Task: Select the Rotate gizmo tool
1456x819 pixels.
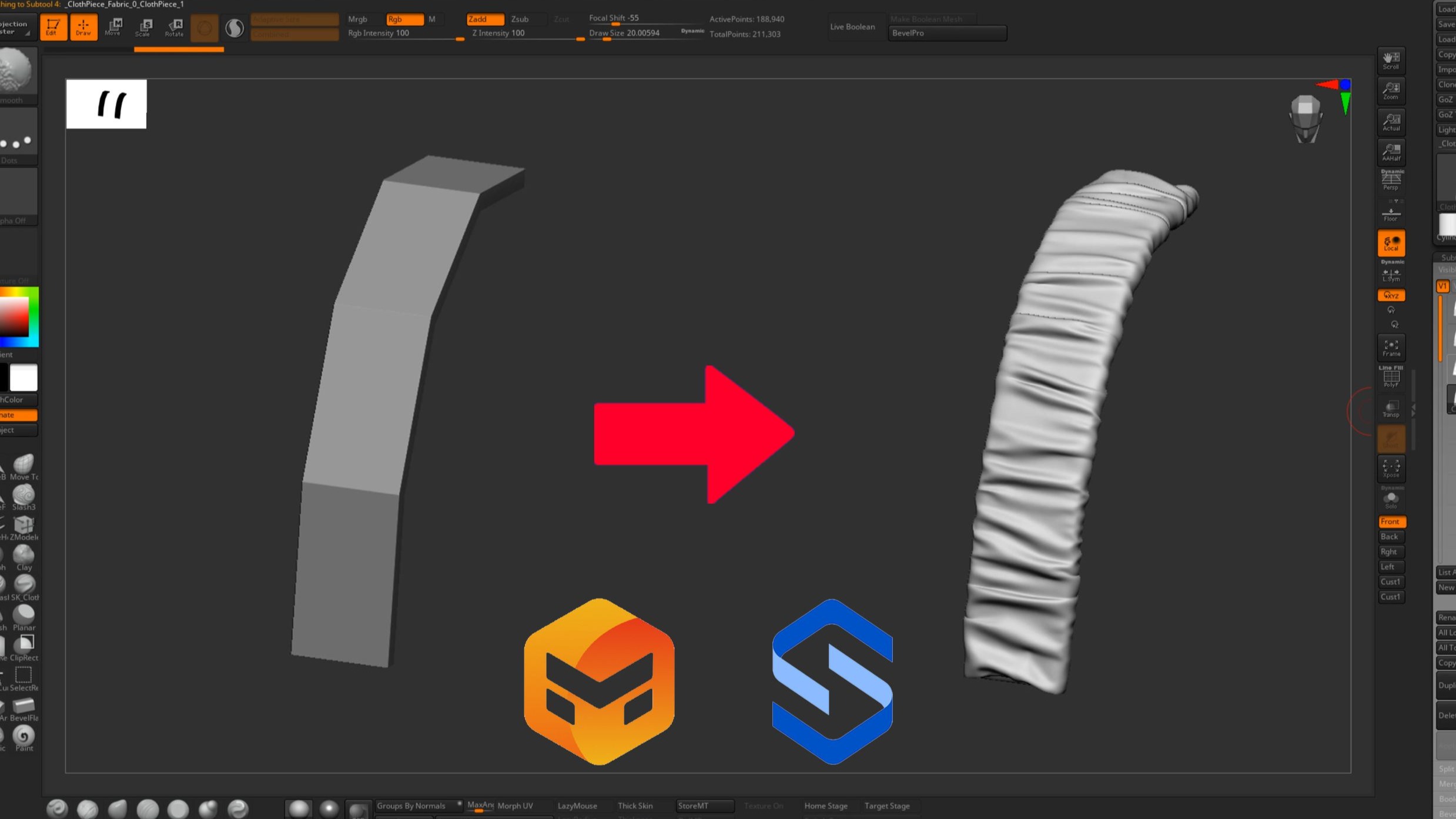Action: [174, 27]
